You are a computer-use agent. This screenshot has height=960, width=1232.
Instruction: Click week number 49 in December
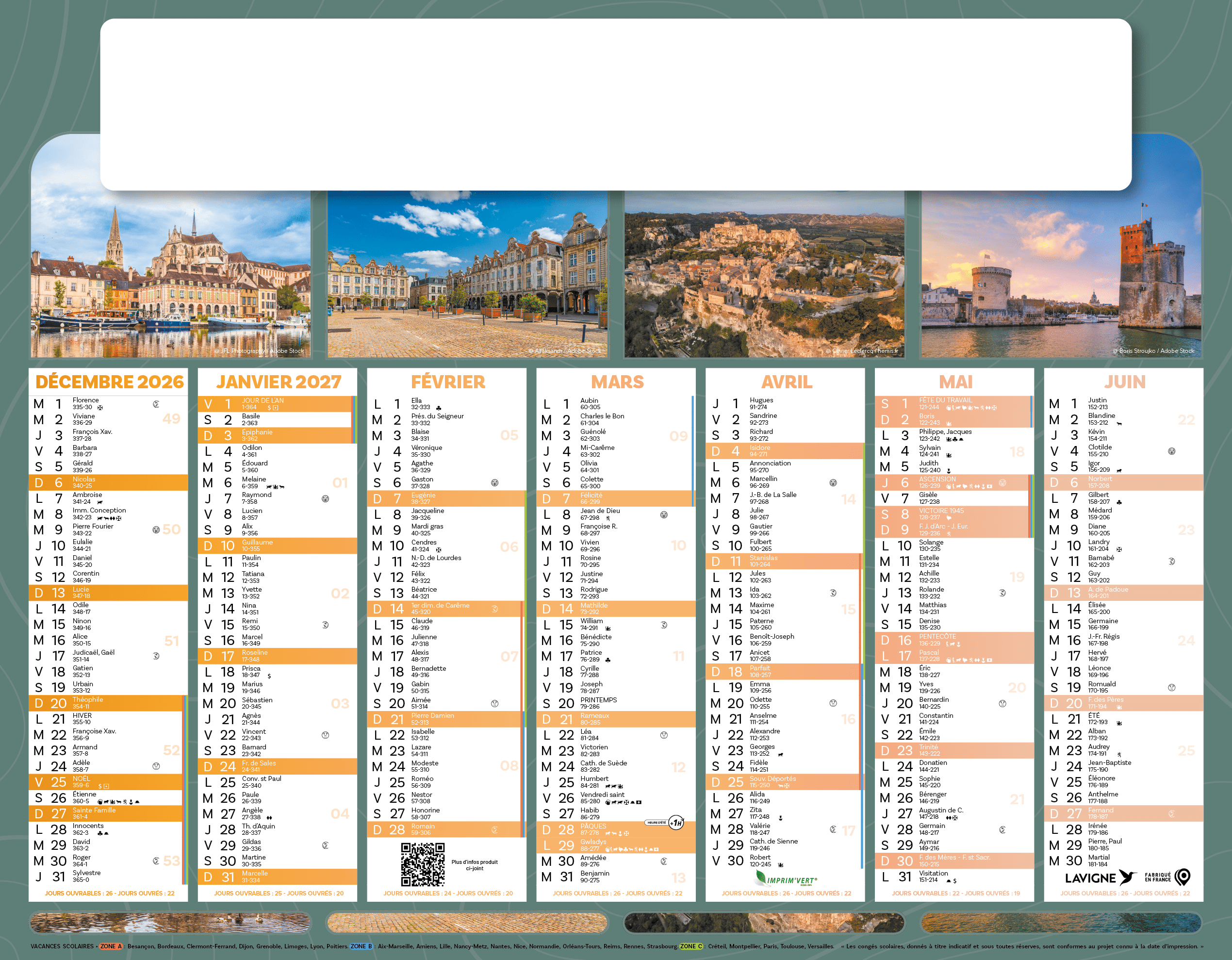pos(171,419)
